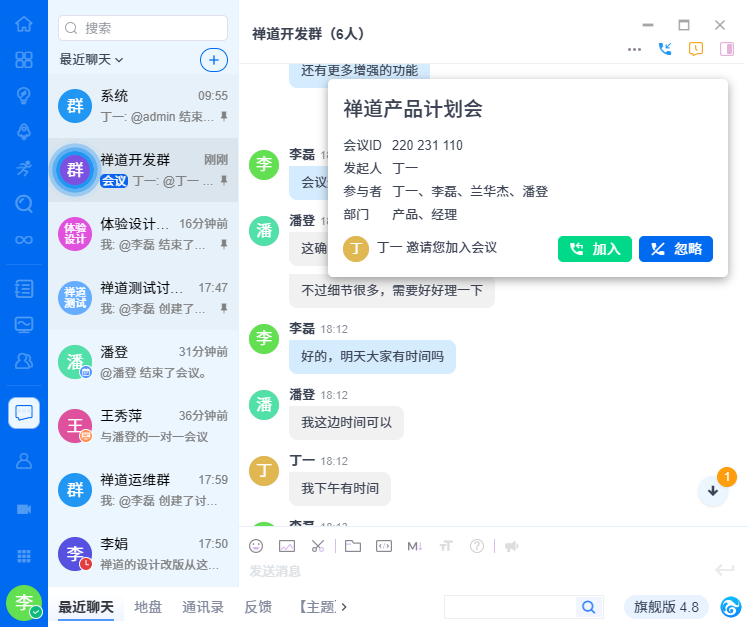748x627 pixels.
Task: Open the 禅道测试讨 chat
Action: [x=143, y=298]
